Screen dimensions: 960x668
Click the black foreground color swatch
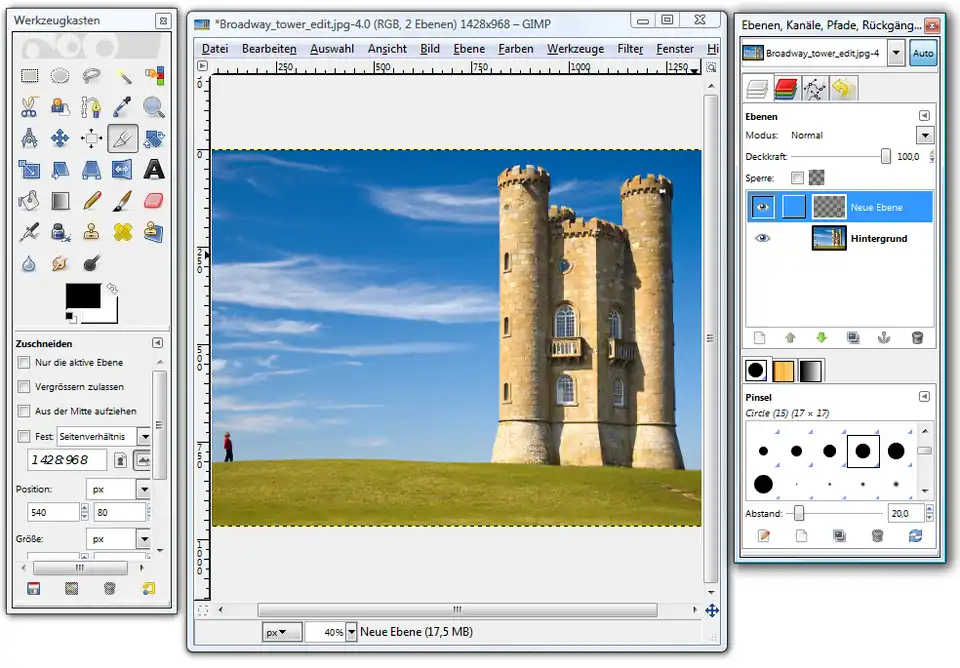click(82, 296)
